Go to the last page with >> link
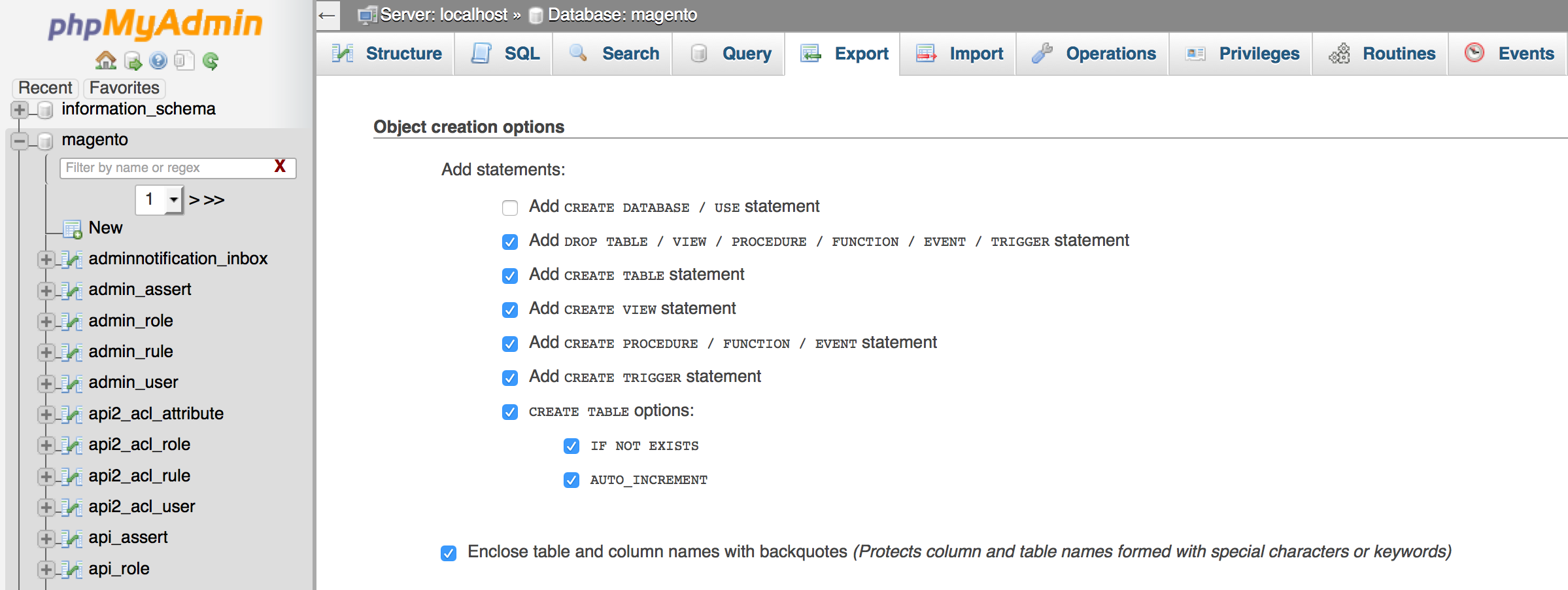This screenshot has height=590, width=1568. pos(214,200)
